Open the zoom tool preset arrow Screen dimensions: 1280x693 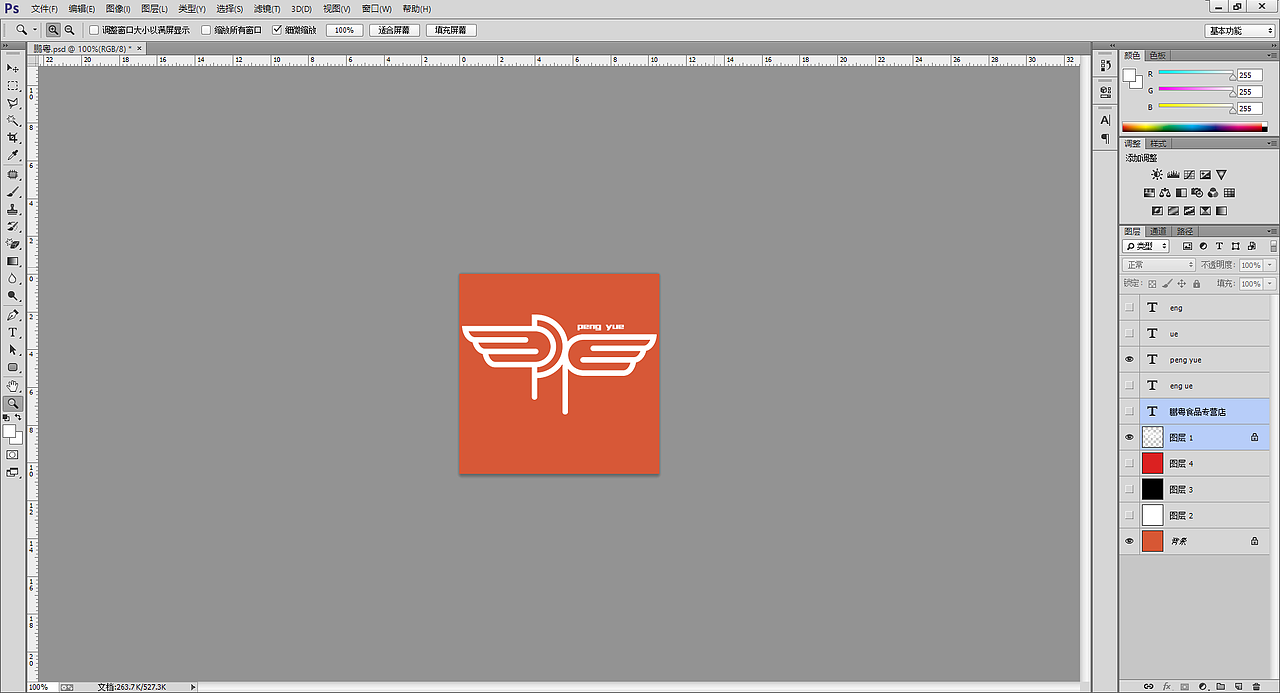35,30
